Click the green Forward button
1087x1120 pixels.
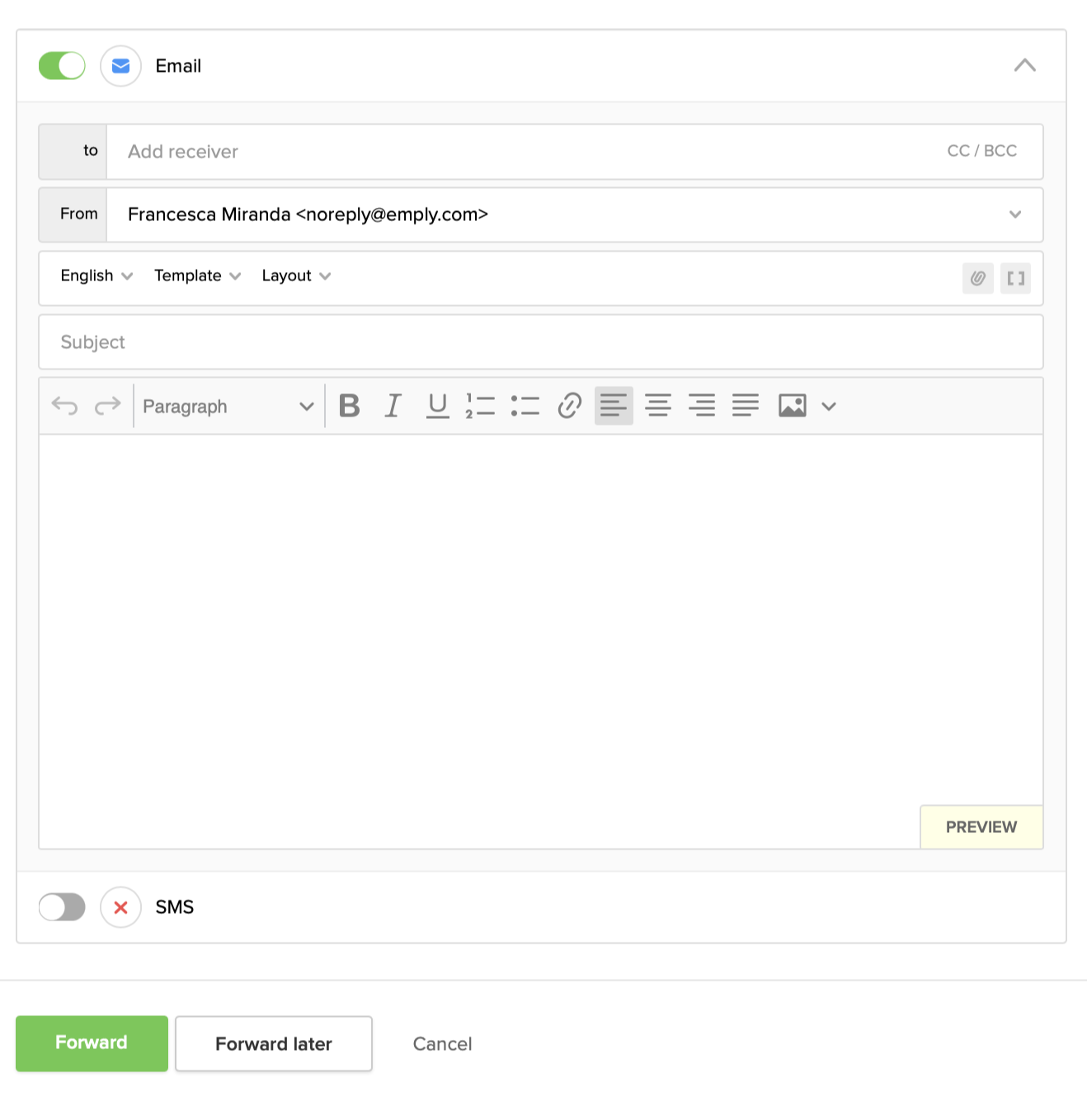(92, 1043)
